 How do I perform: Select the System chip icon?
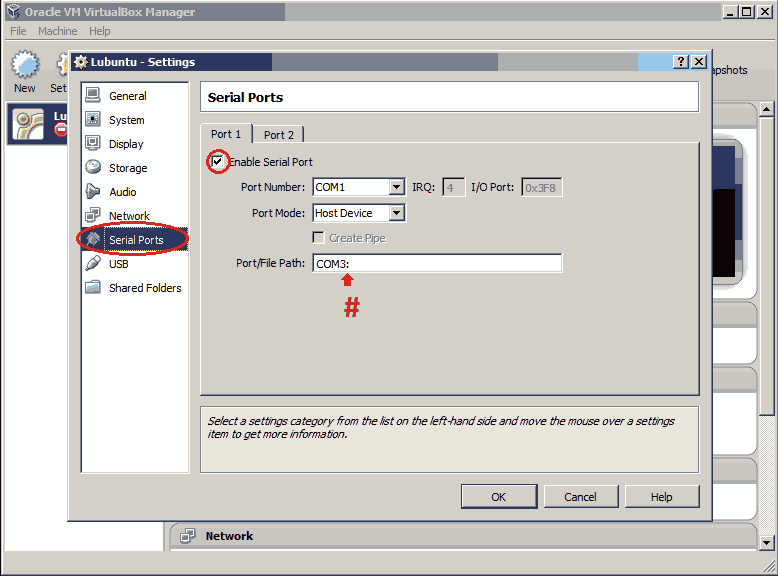[93, 119]
